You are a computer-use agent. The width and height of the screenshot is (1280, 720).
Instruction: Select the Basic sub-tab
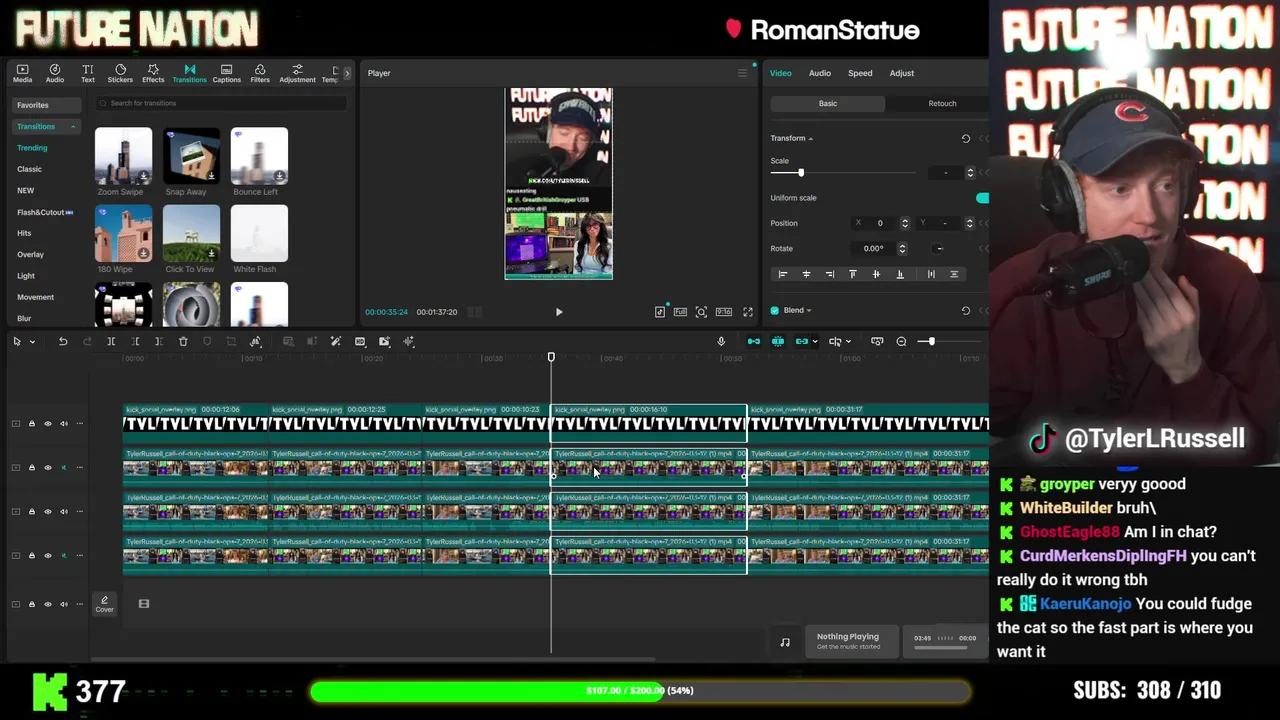pos(828,104)
